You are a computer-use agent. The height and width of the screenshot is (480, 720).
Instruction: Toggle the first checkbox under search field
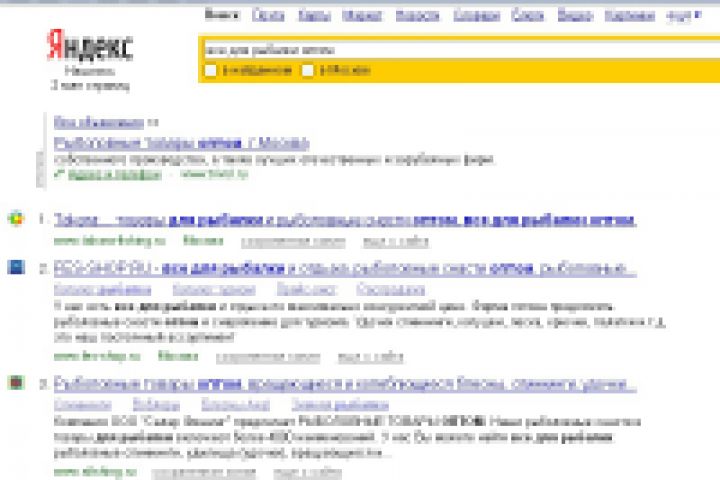click(x=210, y=70)
